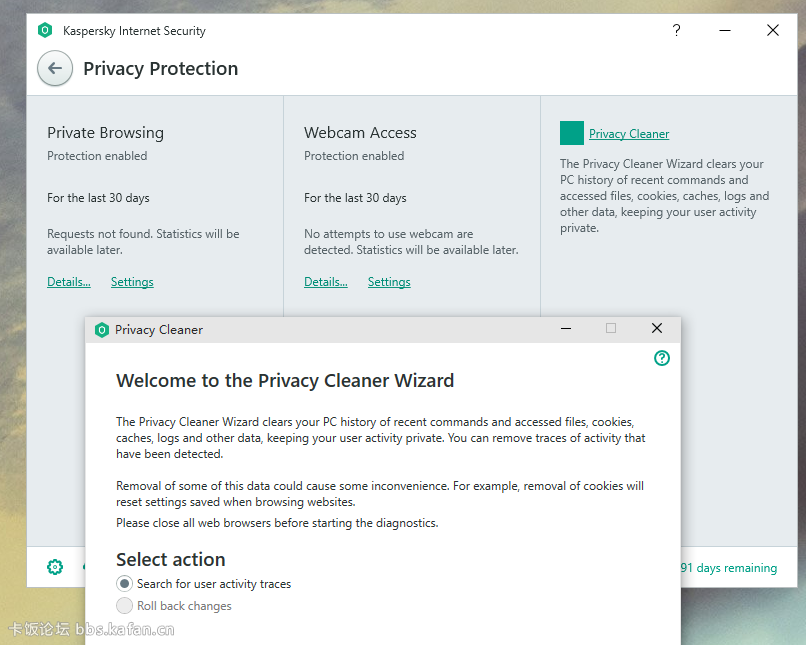Click the disabled maximize button of Privacy Cleaner

click(x=611, y=328)
